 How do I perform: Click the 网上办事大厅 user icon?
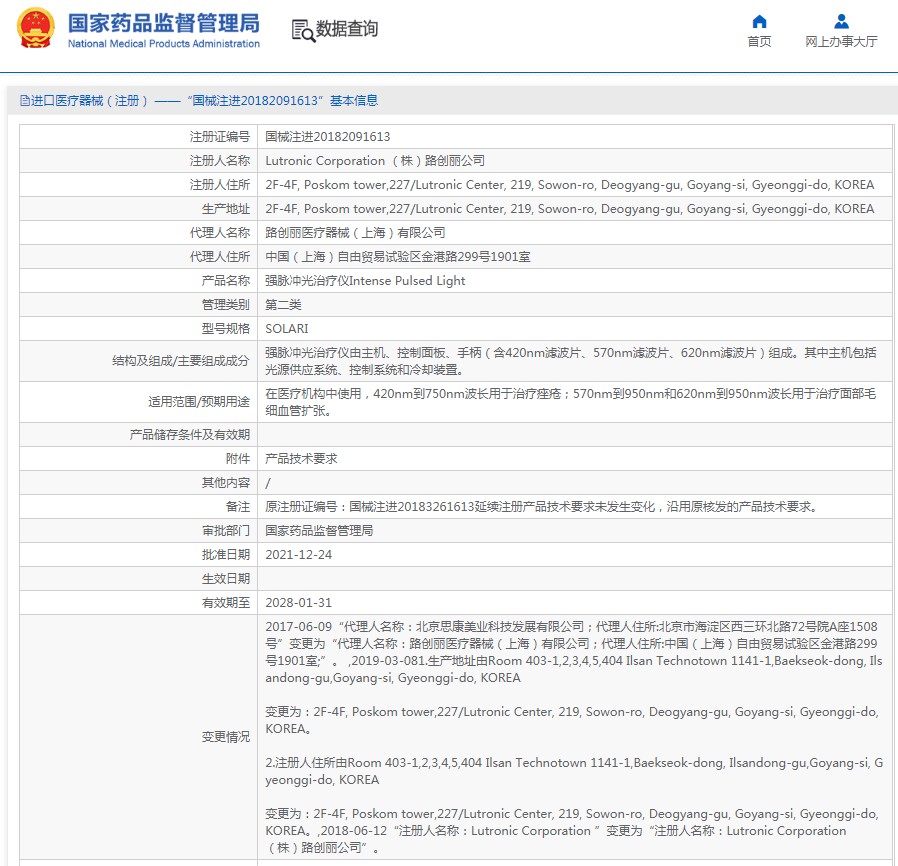click(x=841, y=22)
